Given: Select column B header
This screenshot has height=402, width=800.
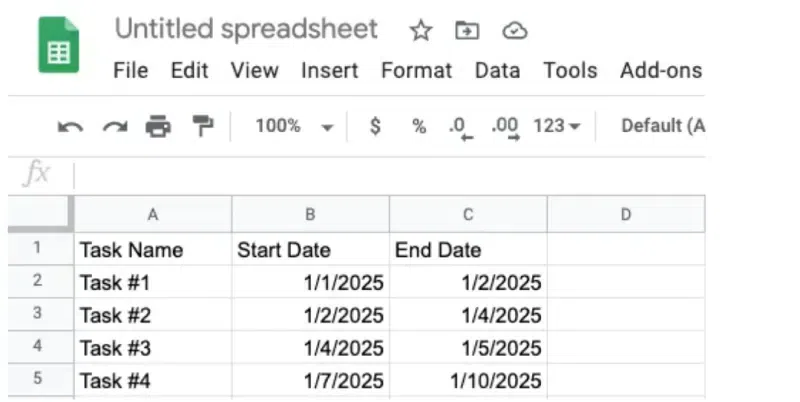Looking at the screenshot, I should pyautogui.click(x=310, y=214).
